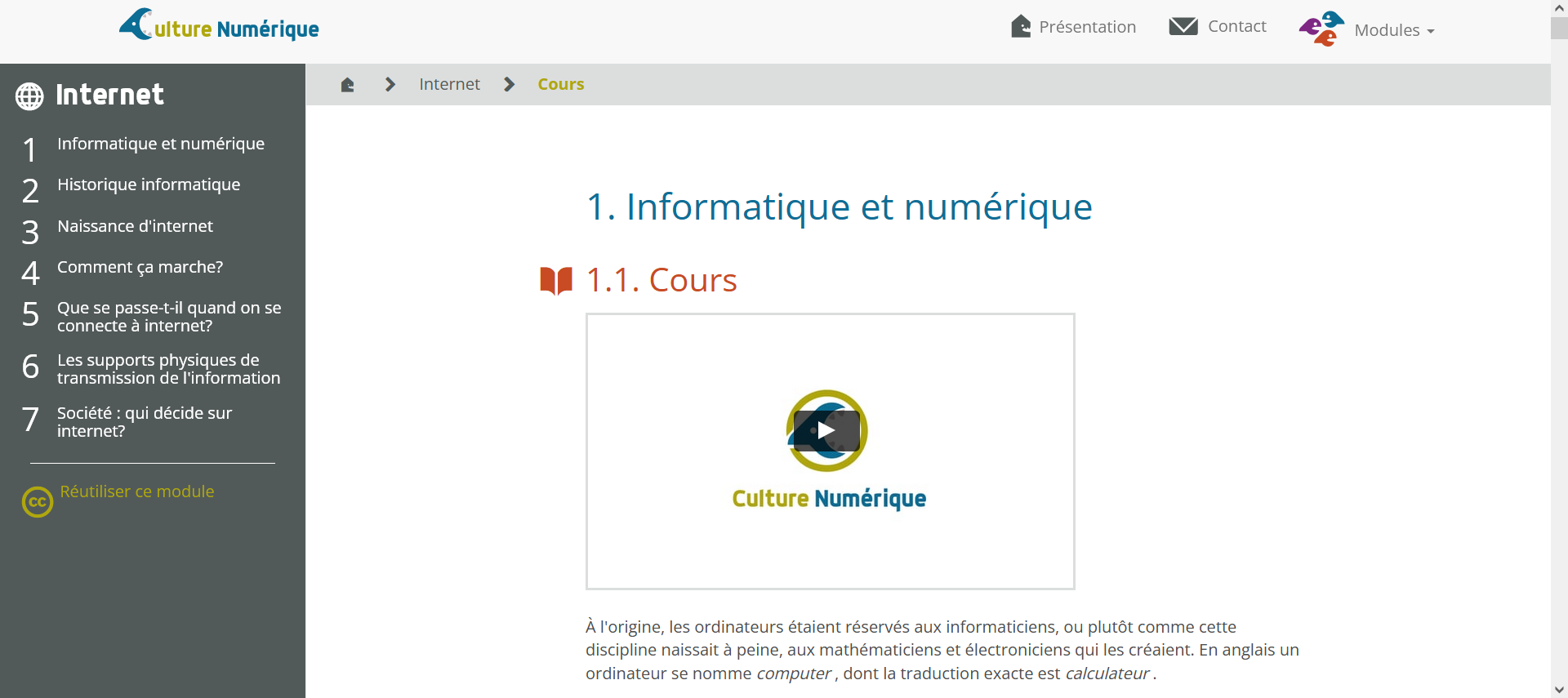Click the chevron after Internet breadcrumb
Screen dimensions: 1568x698
point(510,84)
